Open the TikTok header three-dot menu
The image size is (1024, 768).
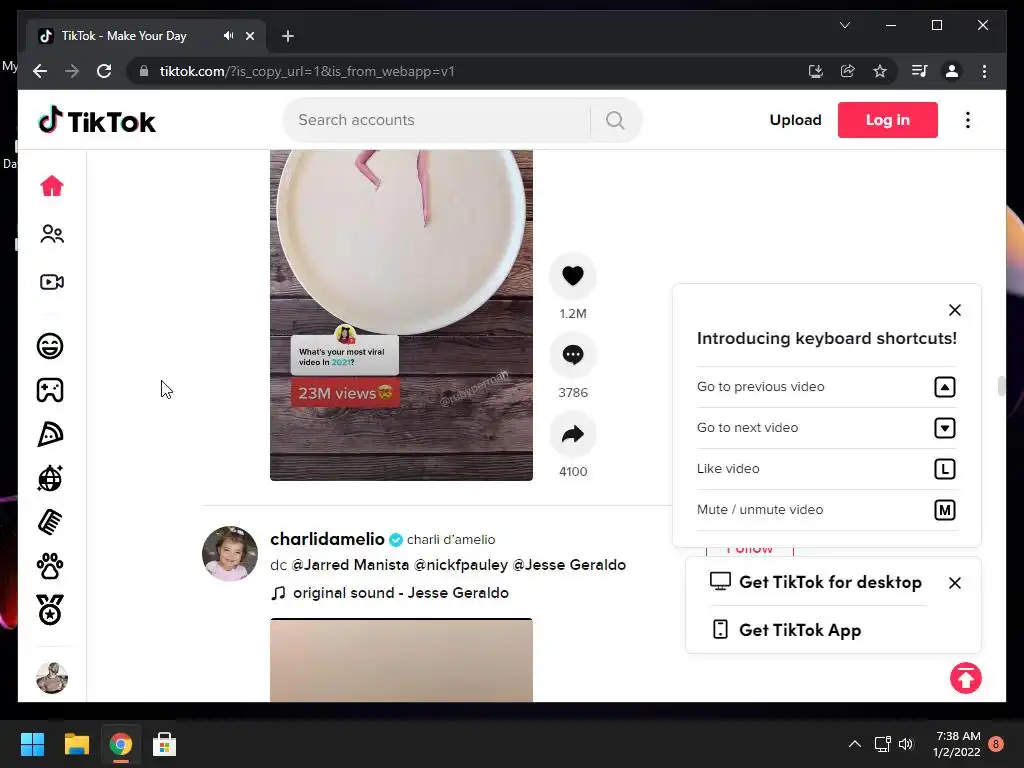(x=968, y=120)
